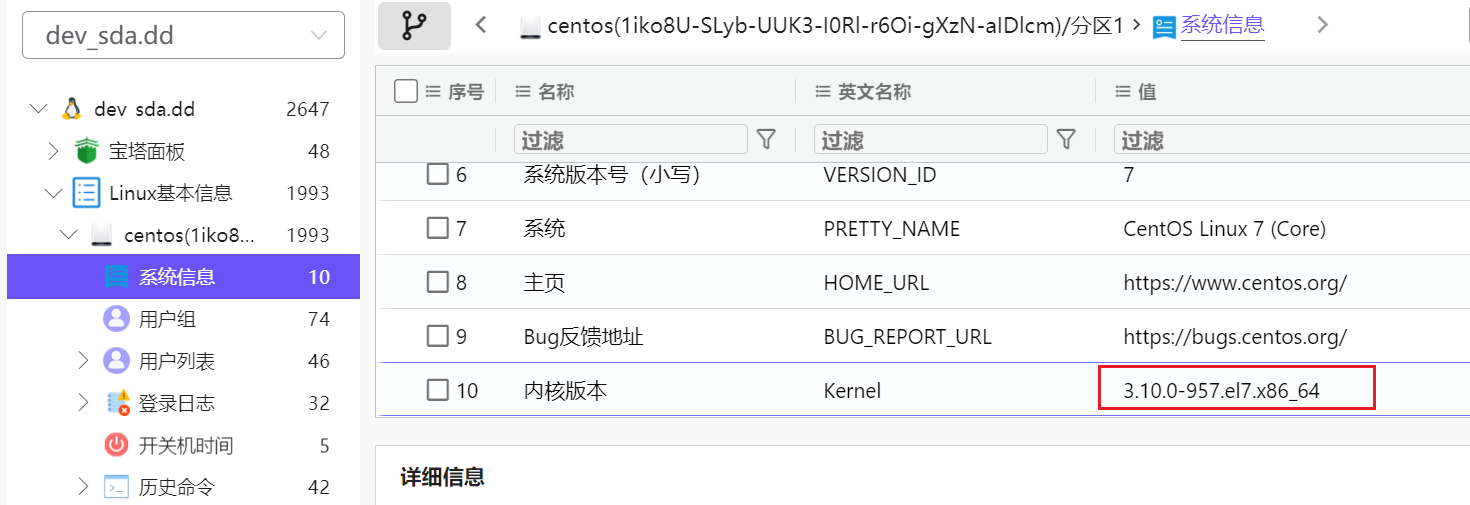This screenshot has width=1470, height=505.
Task: Check the row 10 内核版本 checkbox
Action: point(437,390)
